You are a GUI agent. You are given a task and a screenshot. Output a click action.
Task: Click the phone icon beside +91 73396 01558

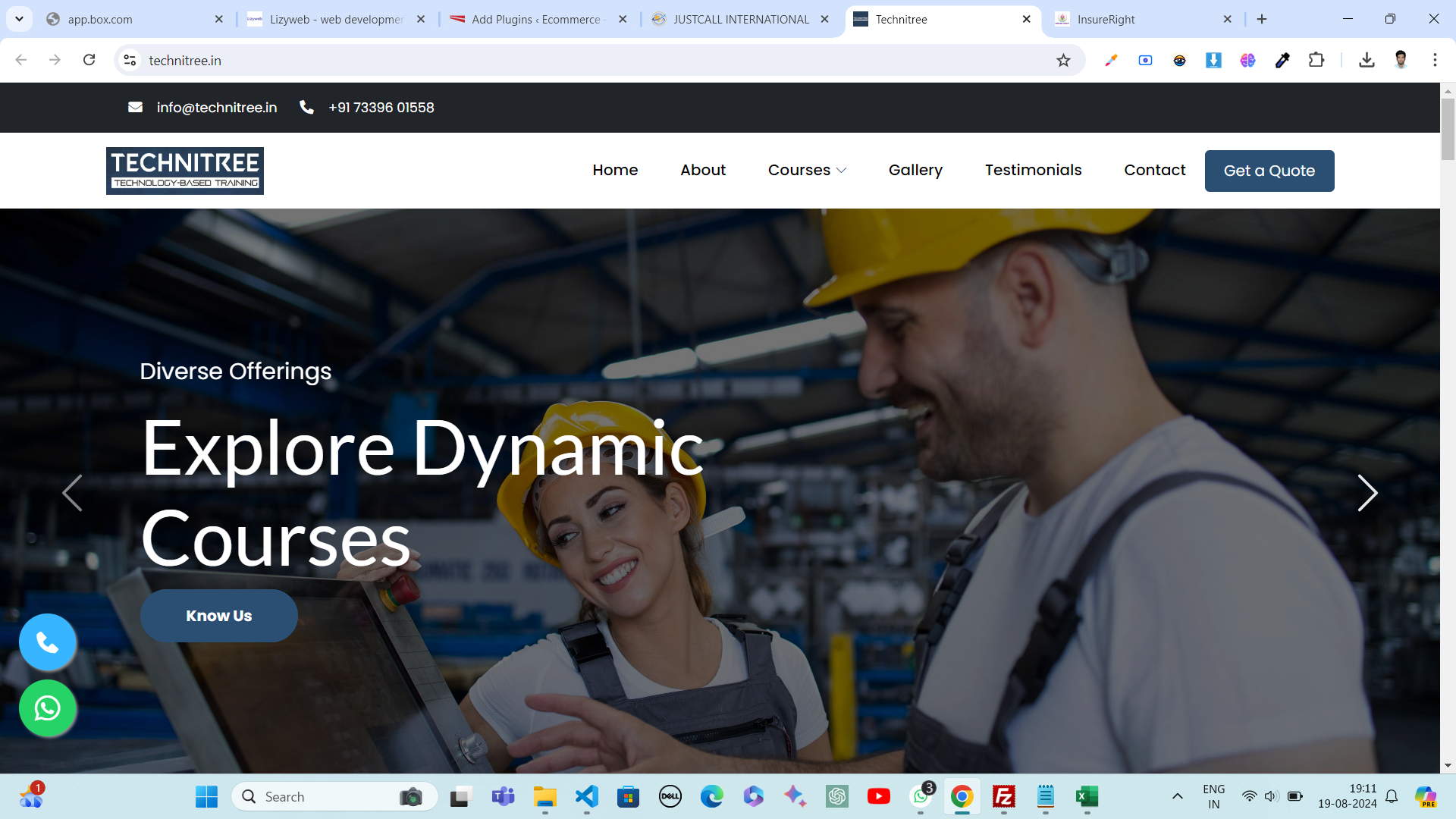[306, 107]
